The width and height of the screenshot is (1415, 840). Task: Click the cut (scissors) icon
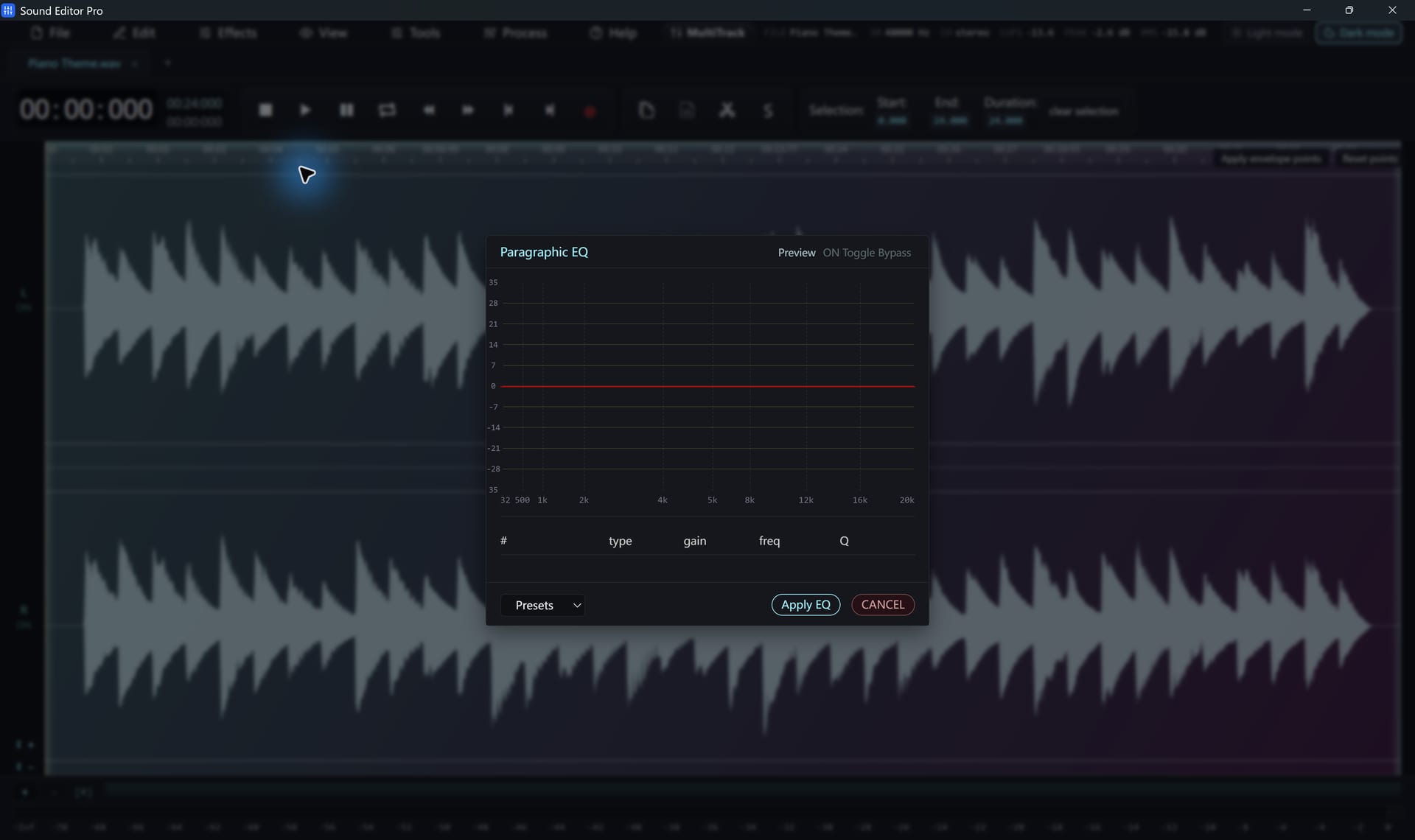click(x=727, y=110)
